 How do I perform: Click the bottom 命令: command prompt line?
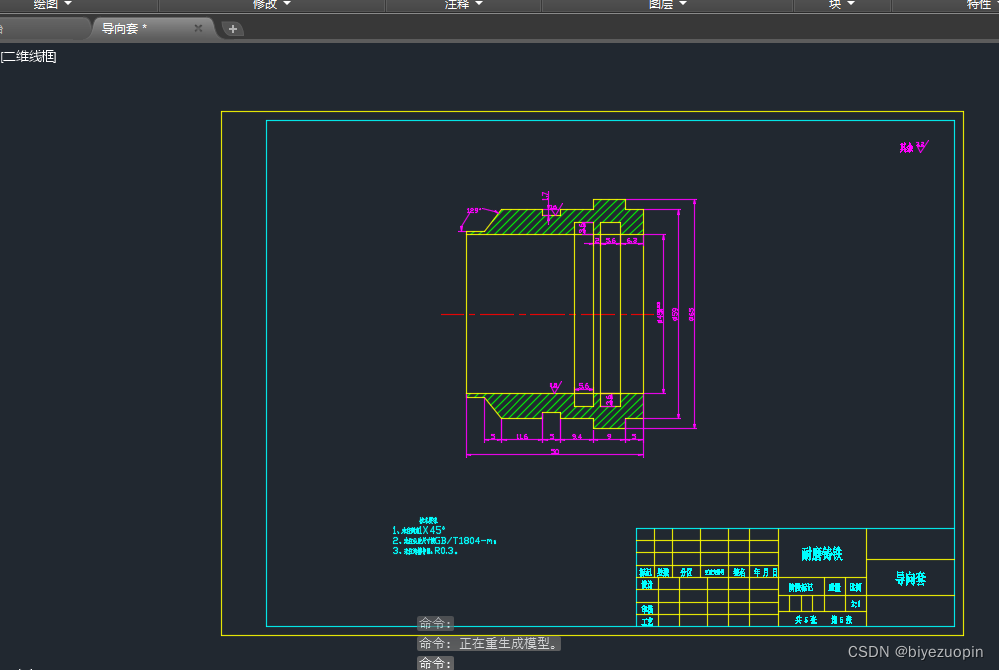[x=436, y=663]
